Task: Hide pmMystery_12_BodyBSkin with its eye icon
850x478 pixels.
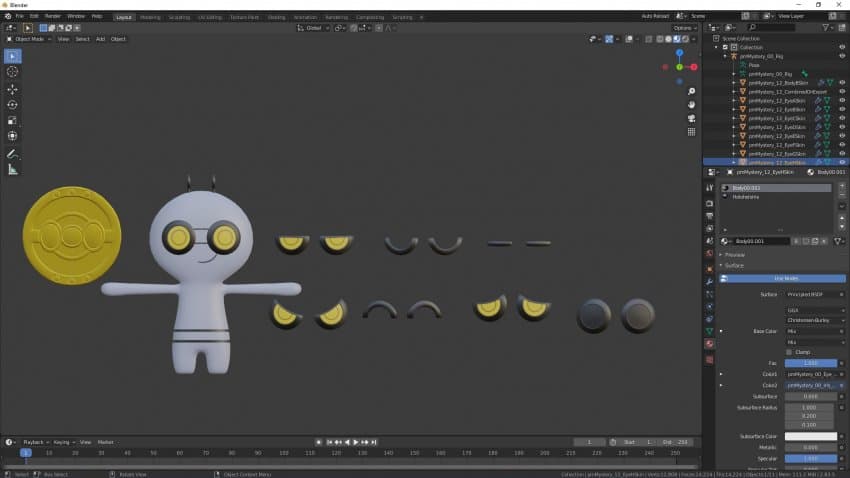Action: [x=842, y=82]
